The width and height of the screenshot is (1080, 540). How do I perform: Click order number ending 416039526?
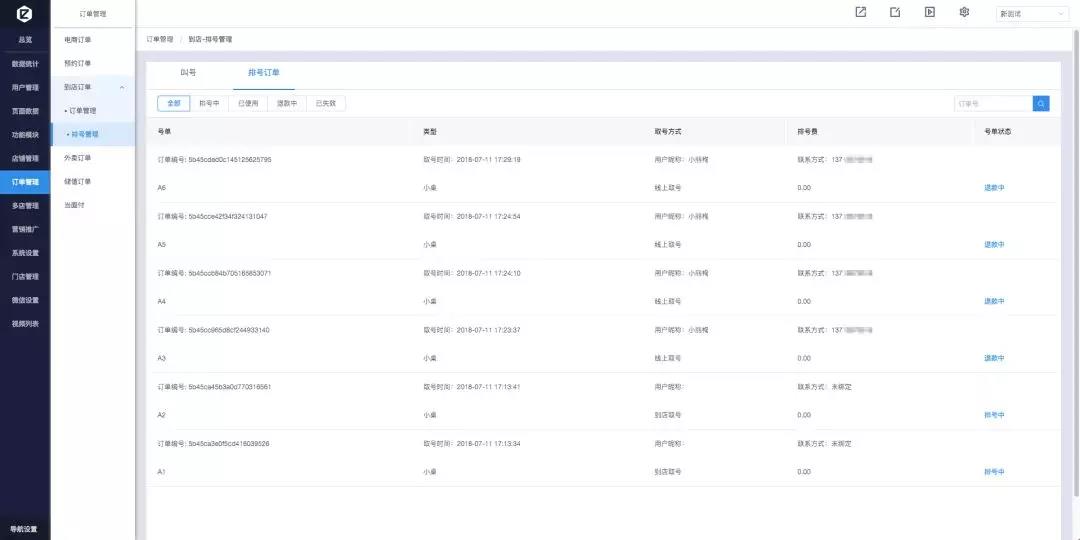[229, 444]
